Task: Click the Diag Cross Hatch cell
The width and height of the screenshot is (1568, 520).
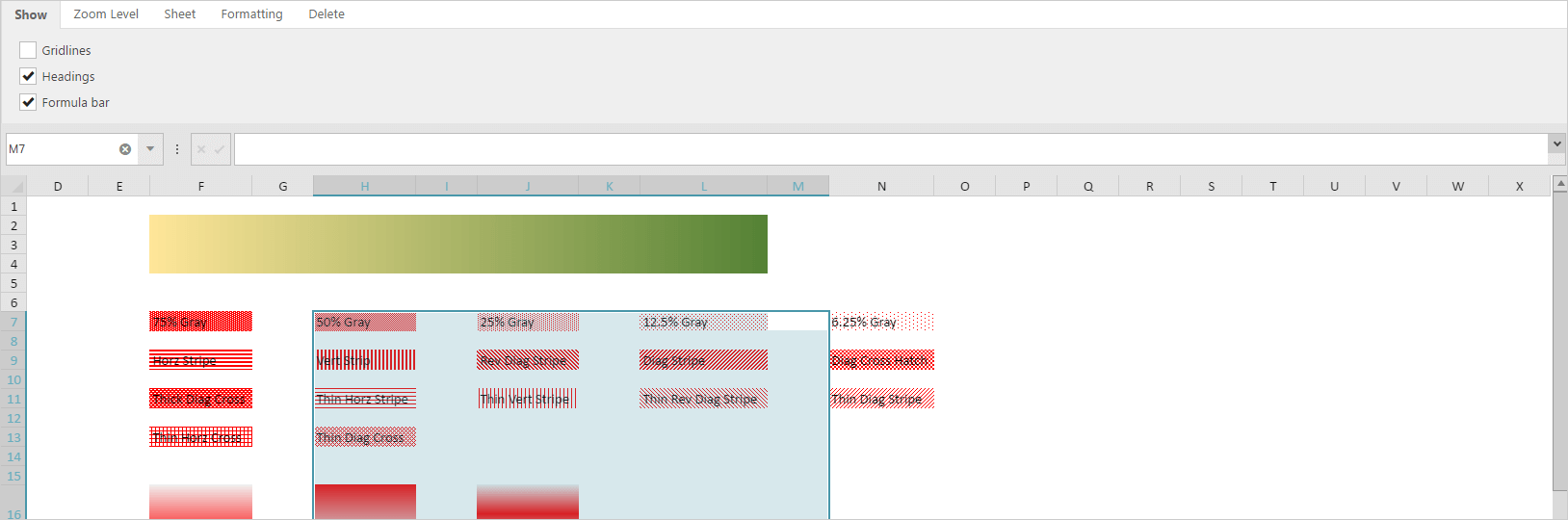Action: point(882,360)
